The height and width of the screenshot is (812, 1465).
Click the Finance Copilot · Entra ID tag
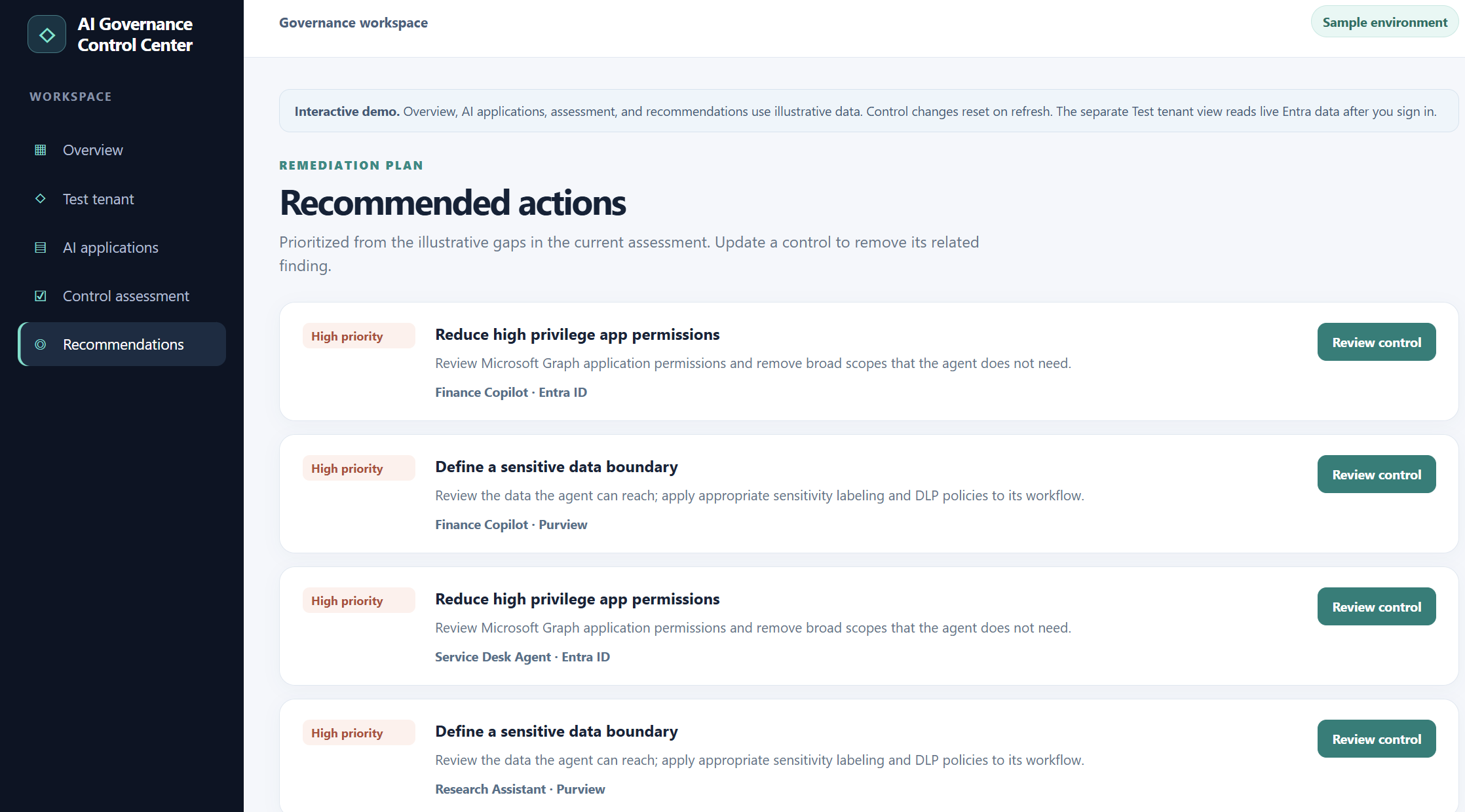[x=511, y=392]
